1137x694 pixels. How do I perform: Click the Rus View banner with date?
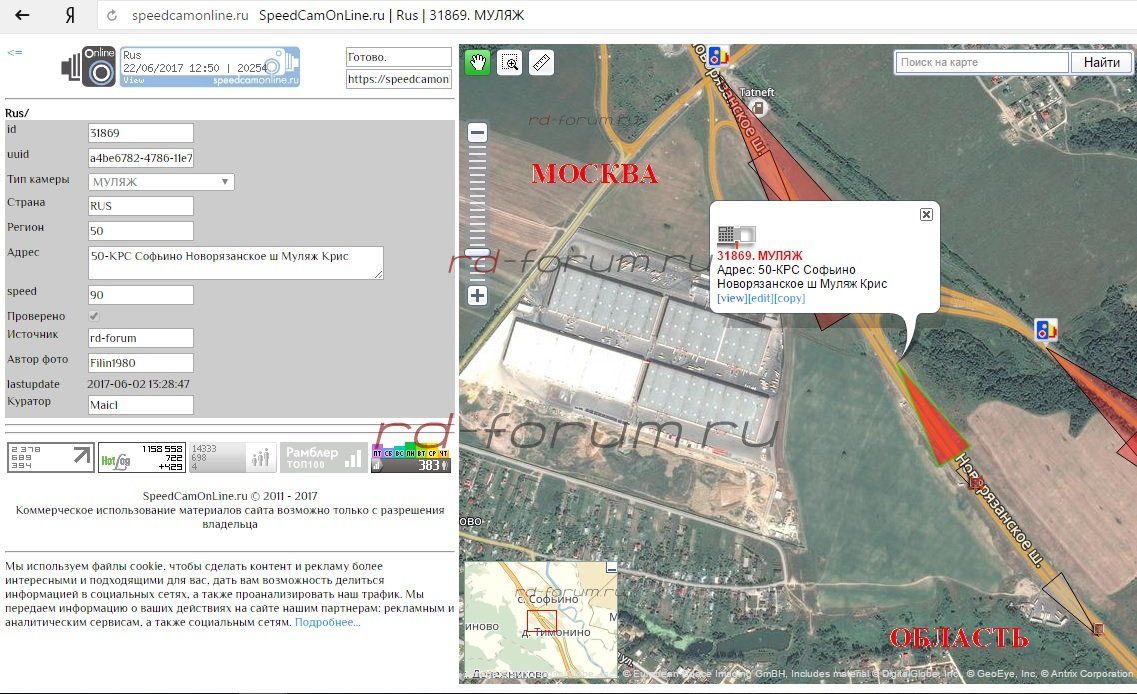[210, 67]
